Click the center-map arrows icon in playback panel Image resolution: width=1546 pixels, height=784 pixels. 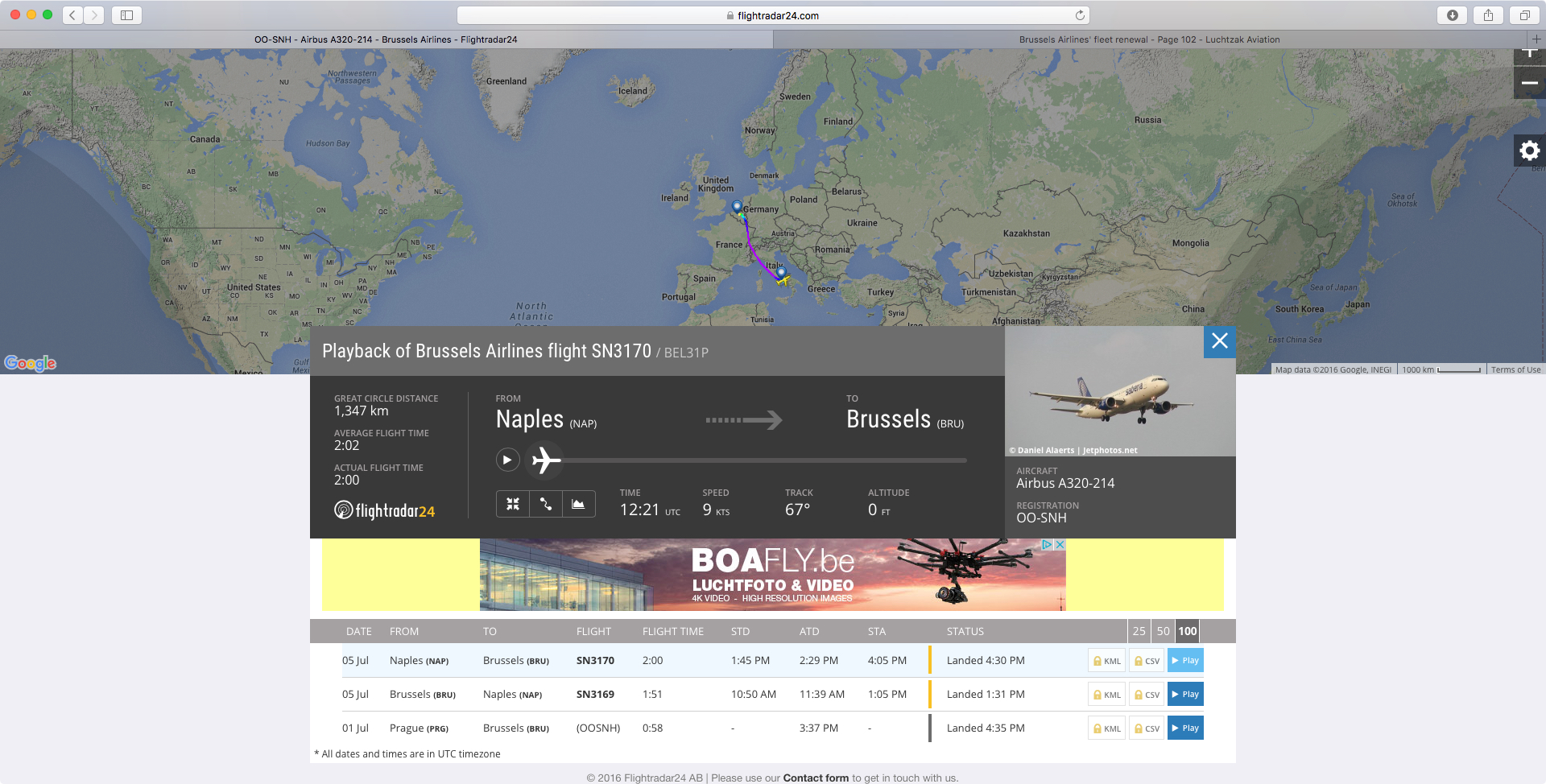(x=513, y=504)
